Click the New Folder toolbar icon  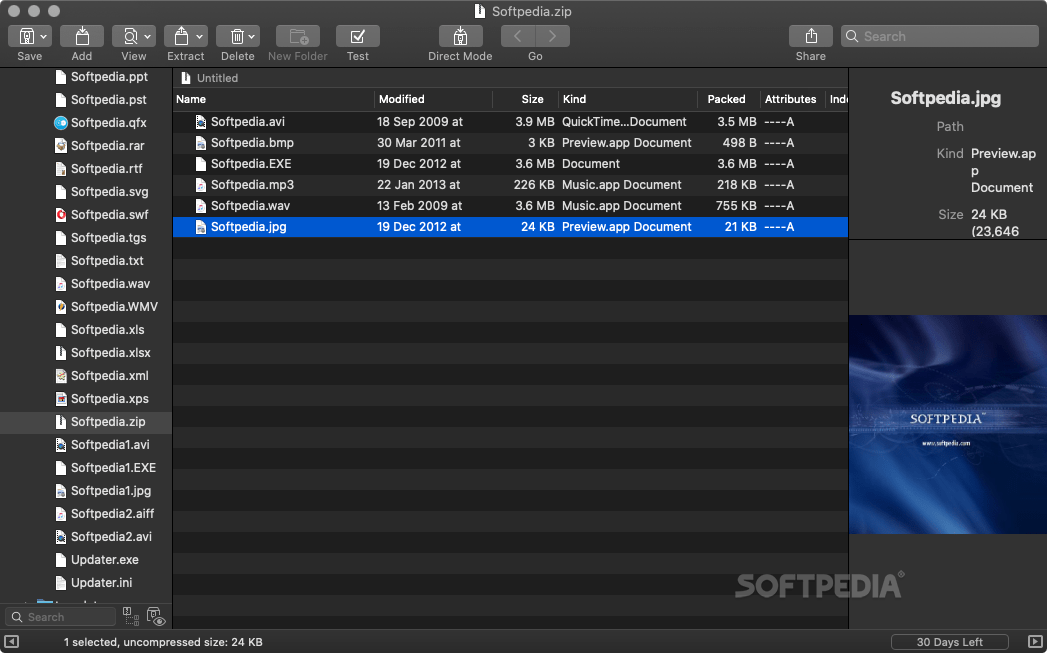pos(298,36)
